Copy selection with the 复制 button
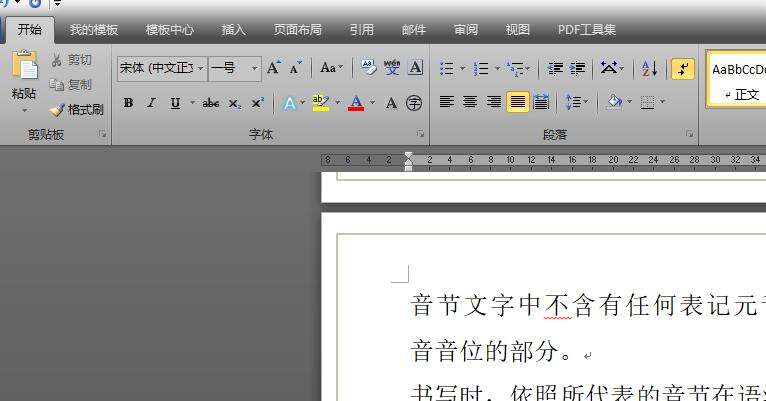Viewport: 766px width, 401px height. pyautogui.click(x=71, y=85)
